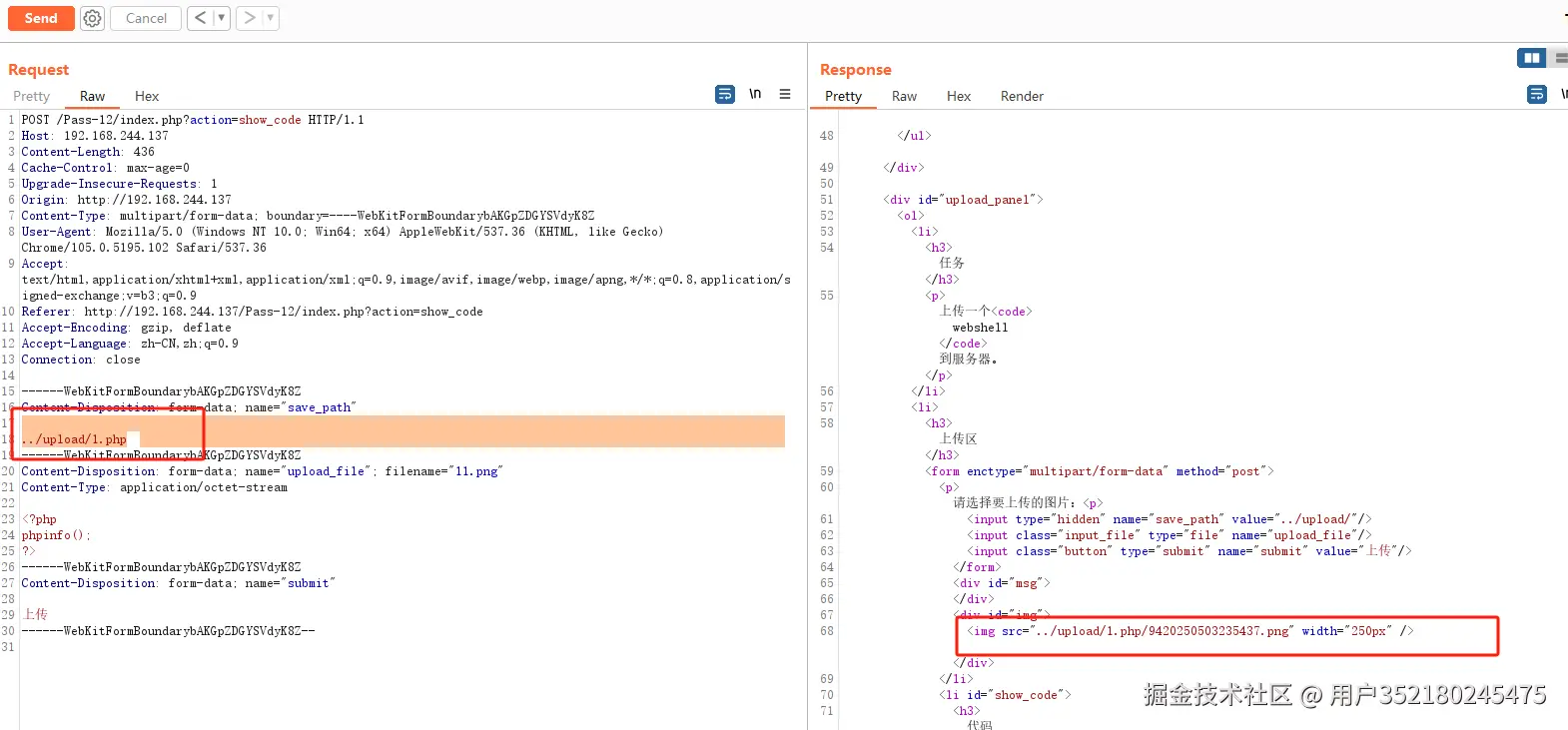Select the side-by-side layout icon
This screenshot has height=730, width=1568.
pyautogui.click(x=1531, y=58)
